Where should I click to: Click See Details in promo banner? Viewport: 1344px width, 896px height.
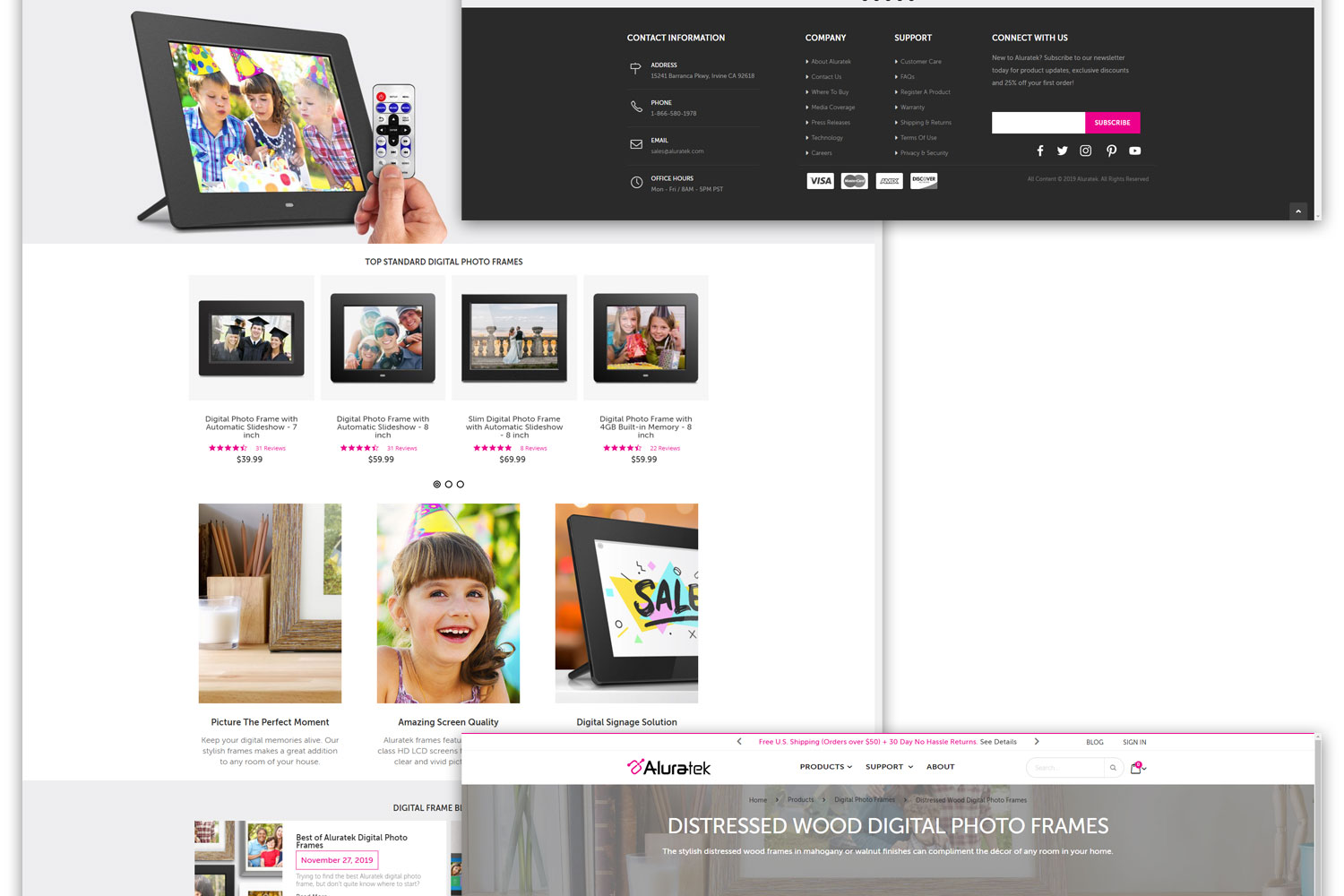[x=998, y=742]
